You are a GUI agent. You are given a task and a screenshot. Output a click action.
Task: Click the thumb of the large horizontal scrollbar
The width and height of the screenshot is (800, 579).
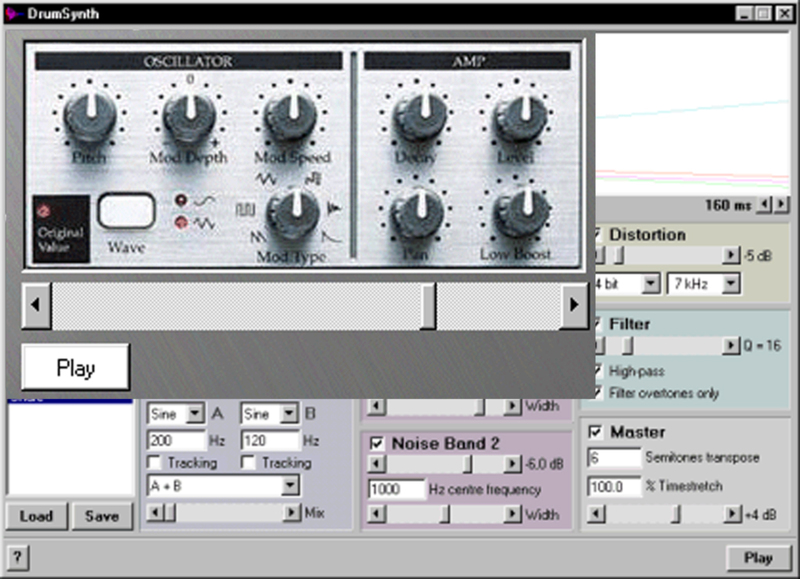pos(429,305)
